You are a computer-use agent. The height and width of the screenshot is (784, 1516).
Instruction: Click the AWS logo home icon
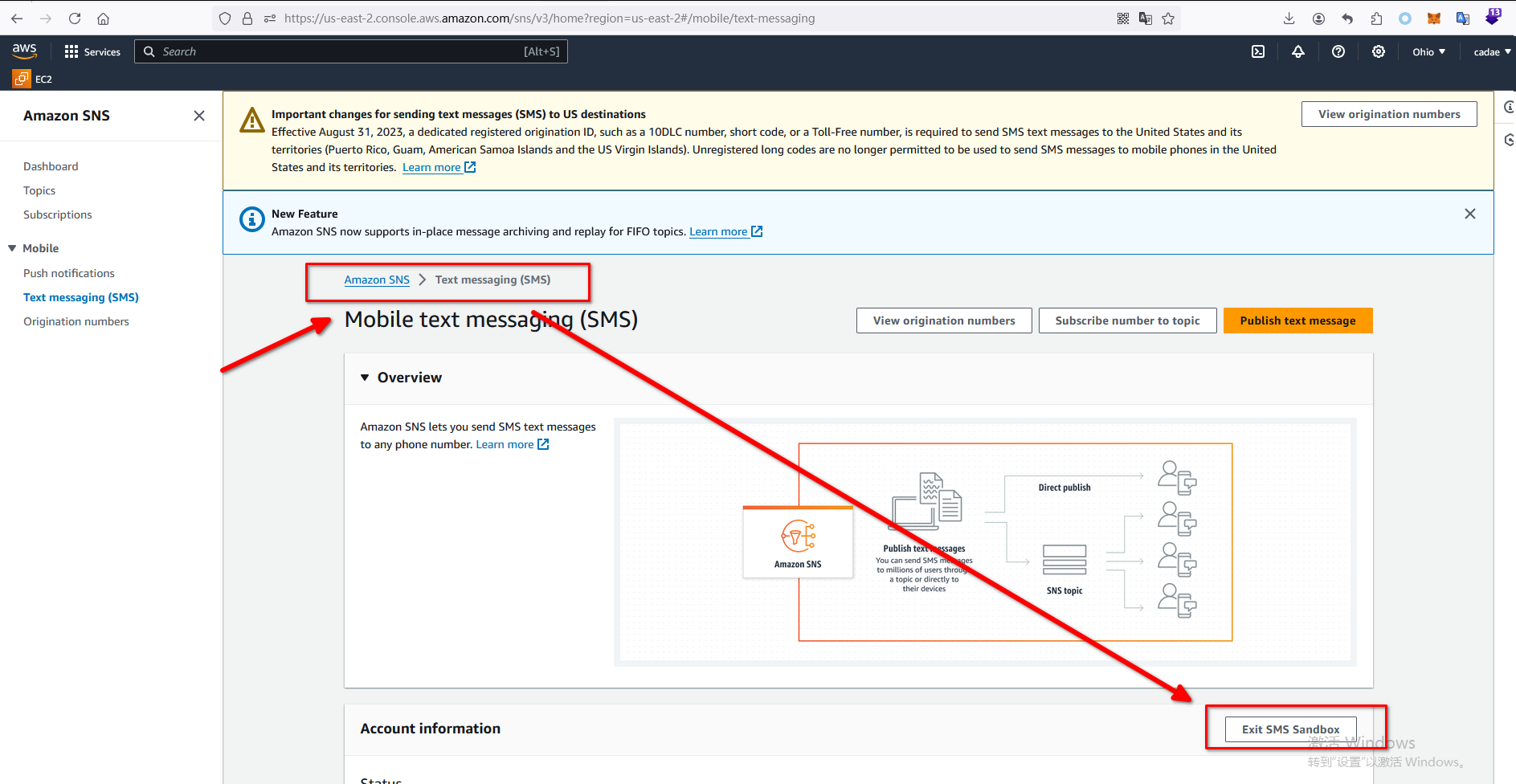click(25, 51)
